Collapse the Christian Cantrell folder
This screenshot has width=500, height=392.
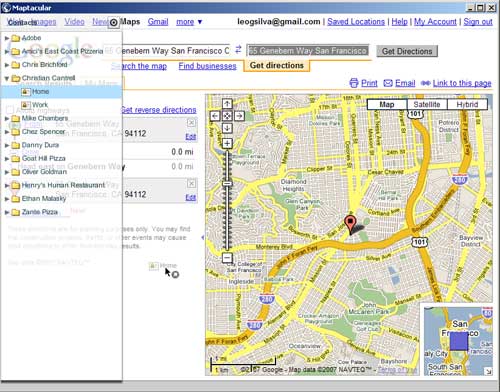[x=7, y=78]
